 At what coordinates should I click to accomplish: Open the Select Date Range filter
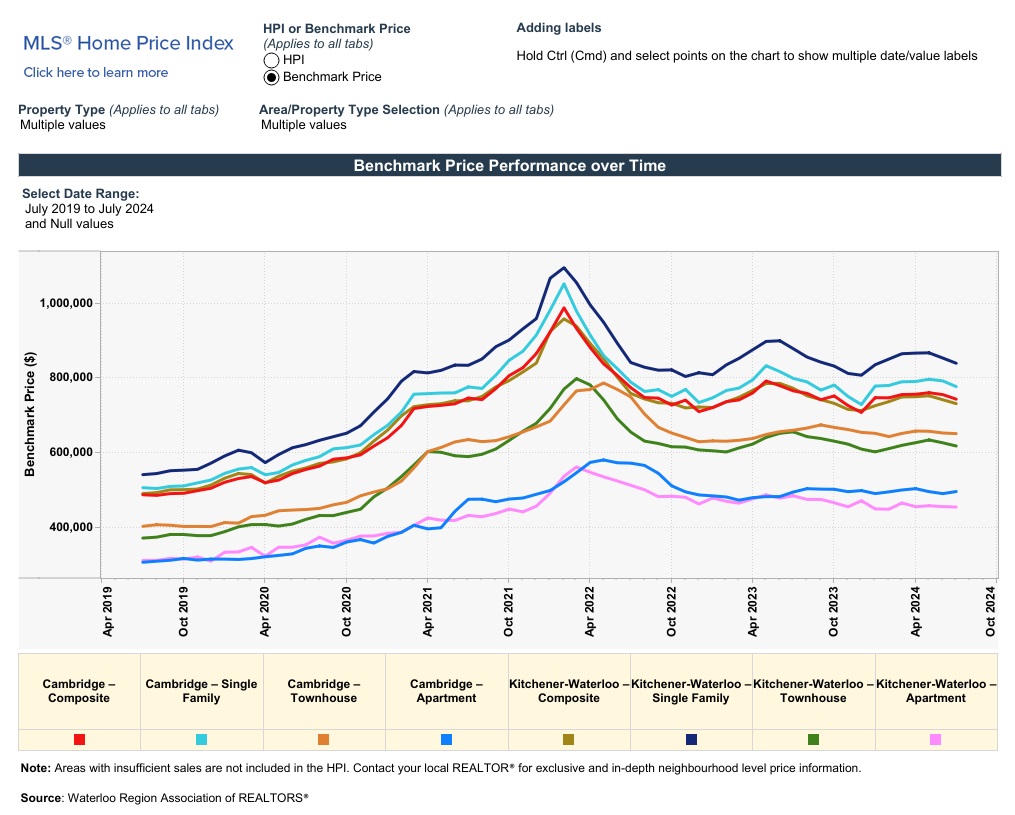(x=89, y=216)
